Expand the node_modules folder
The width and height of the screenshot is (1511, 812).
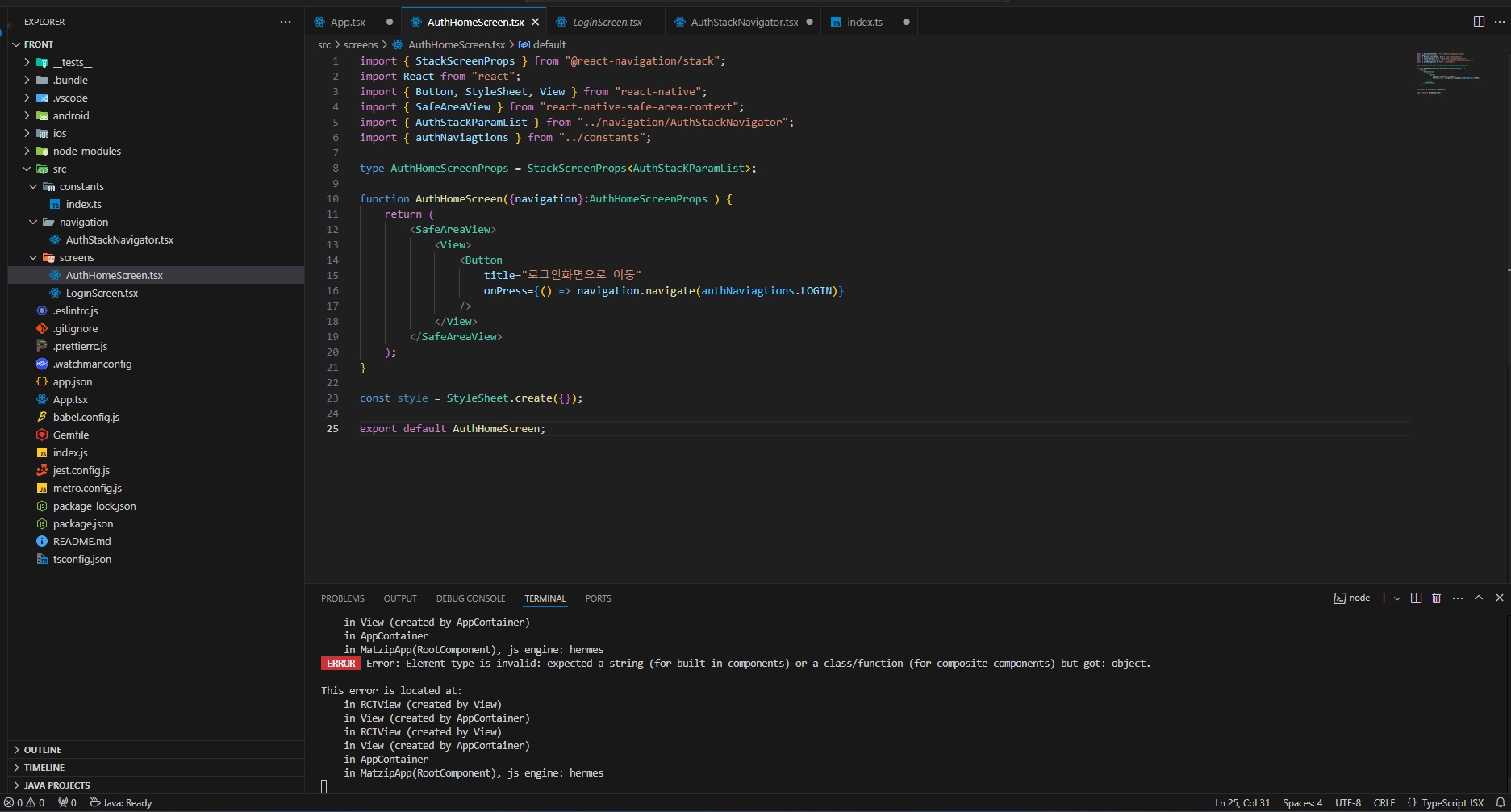tap(157, 151)
